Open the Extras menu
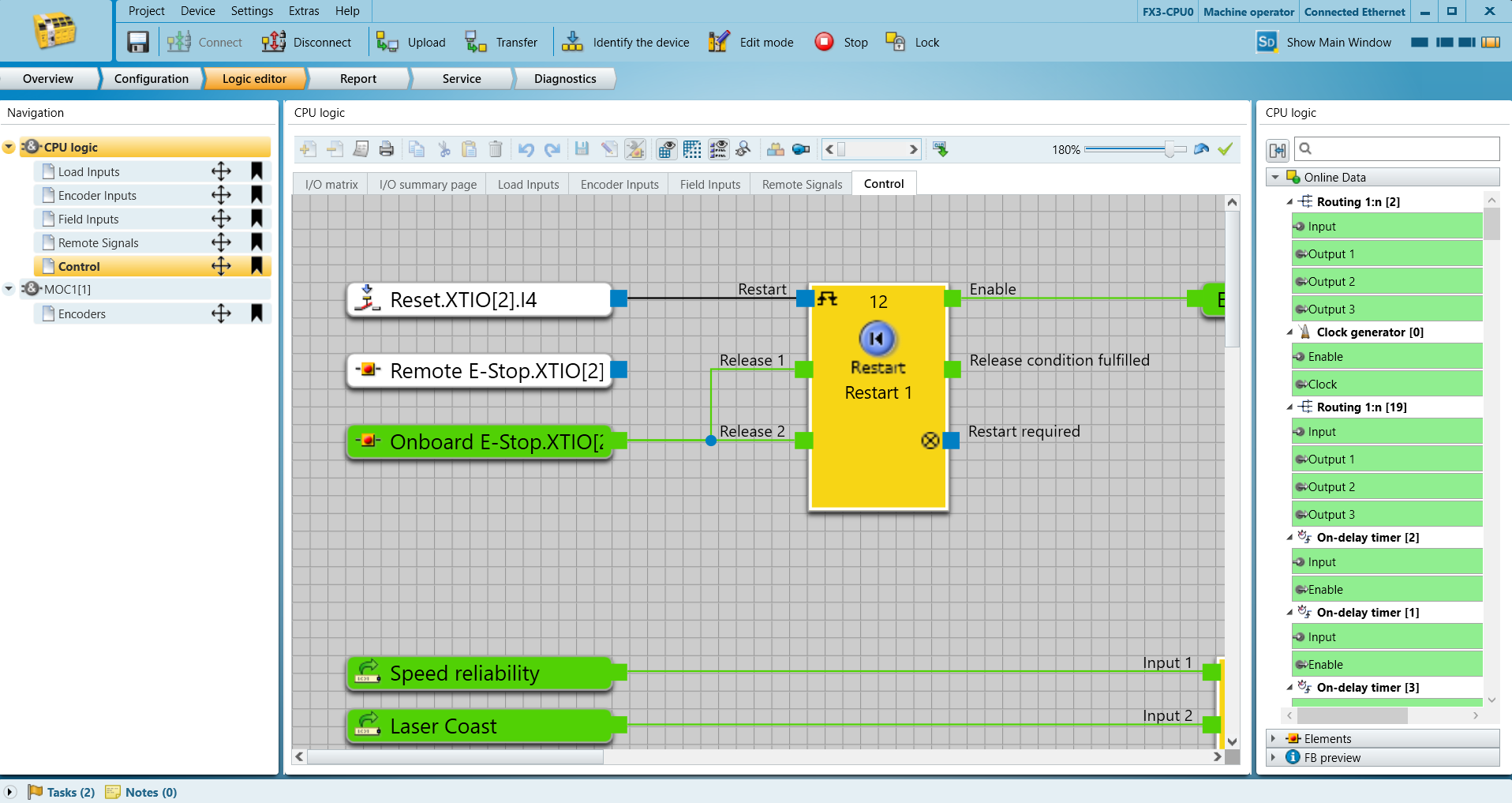Screen dimensions: 1512x803 pos(304,11)
